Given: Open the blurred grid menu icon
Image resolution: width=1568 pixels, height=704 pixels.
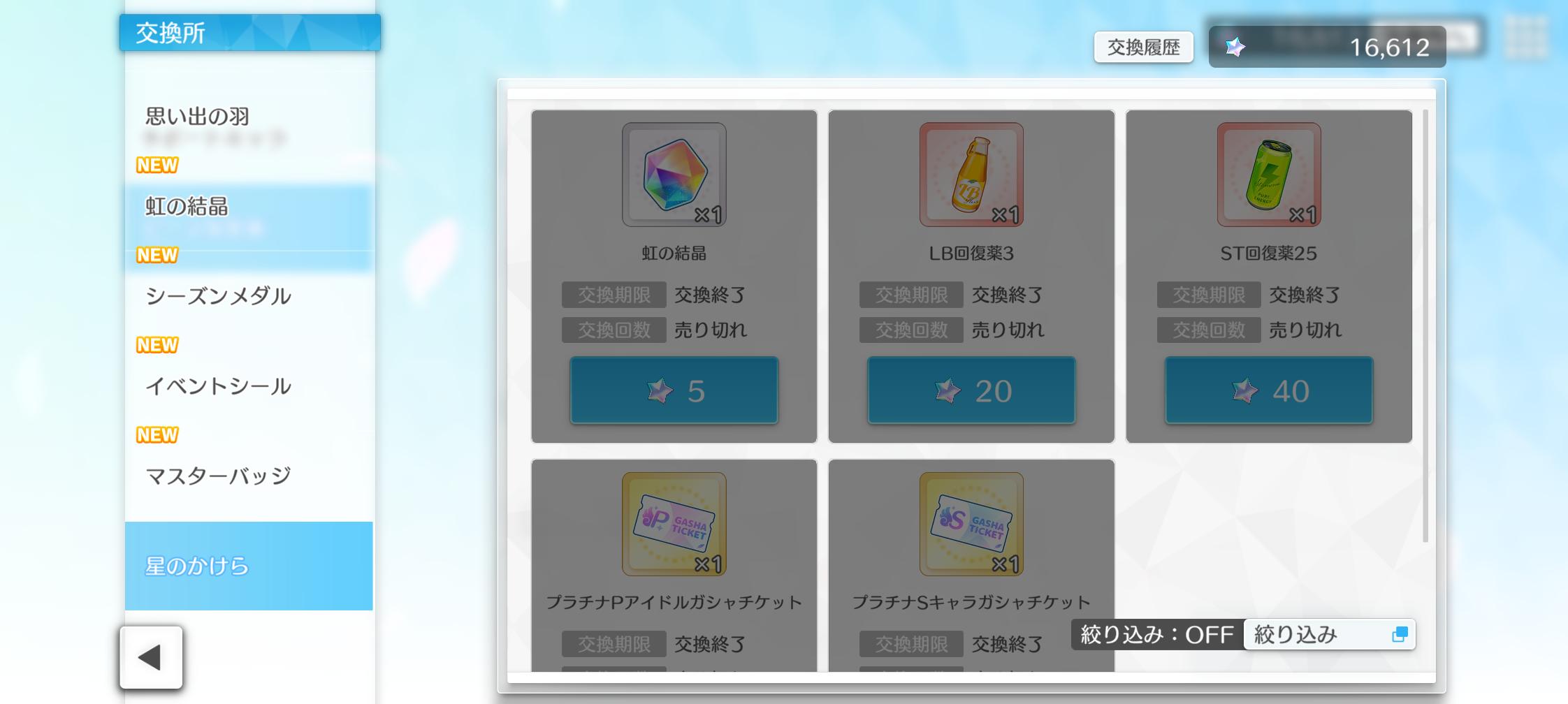Looking at the screenshot, I should [x=1525, y=38].
